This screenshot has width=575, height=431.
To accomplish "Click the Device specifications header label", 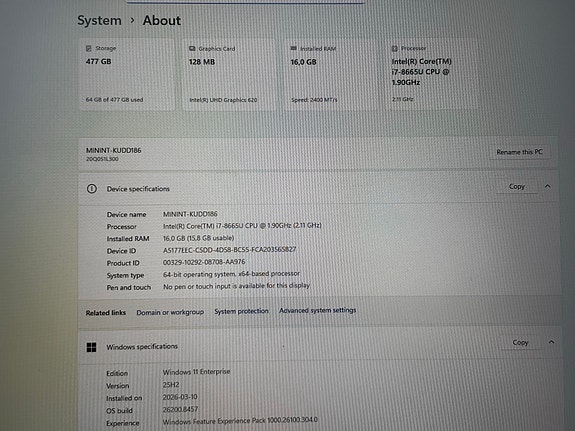I will pos(138,189).
